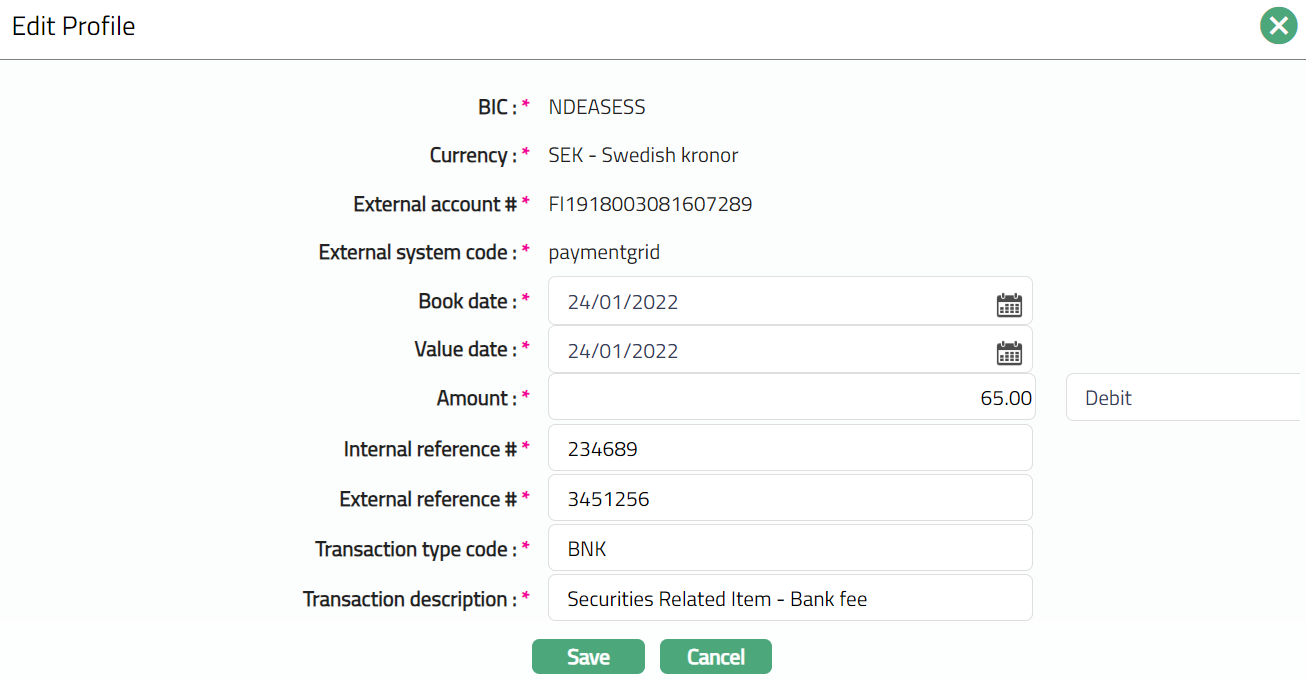Image resolution: width=1306 pixels, height=679 pixels.
Task: Focus the Book date text field
Action: (770, 302)
